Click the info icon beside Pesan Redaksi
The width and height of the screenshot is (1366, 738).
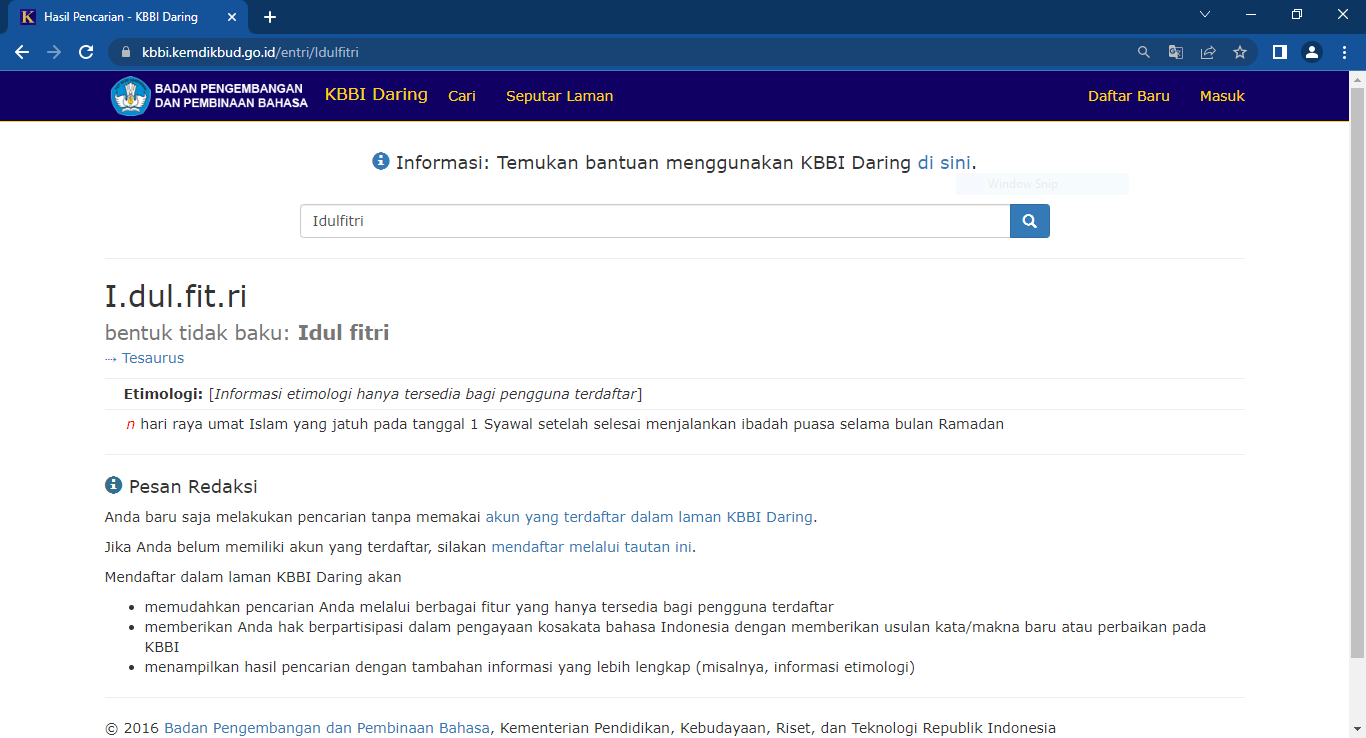(113, 485)
